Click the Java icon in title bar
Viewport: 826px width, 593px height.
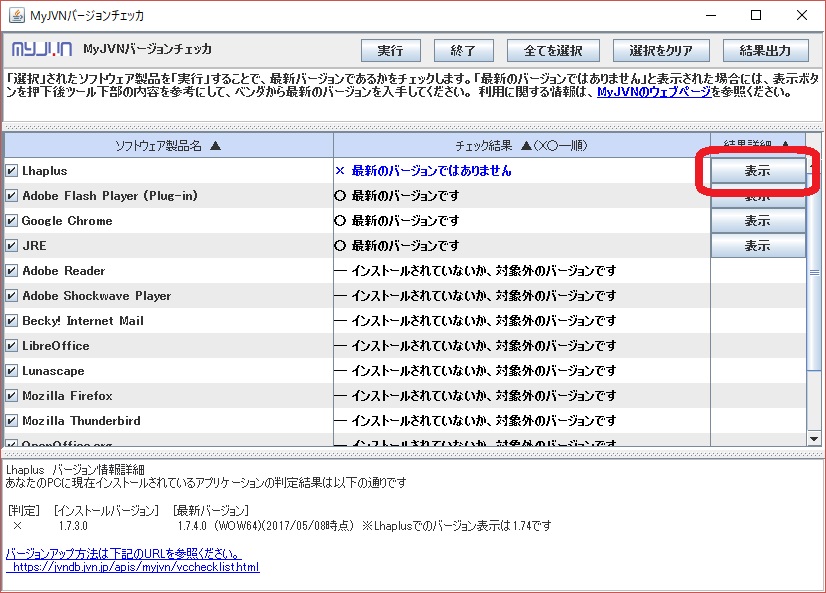pos(16,15)
